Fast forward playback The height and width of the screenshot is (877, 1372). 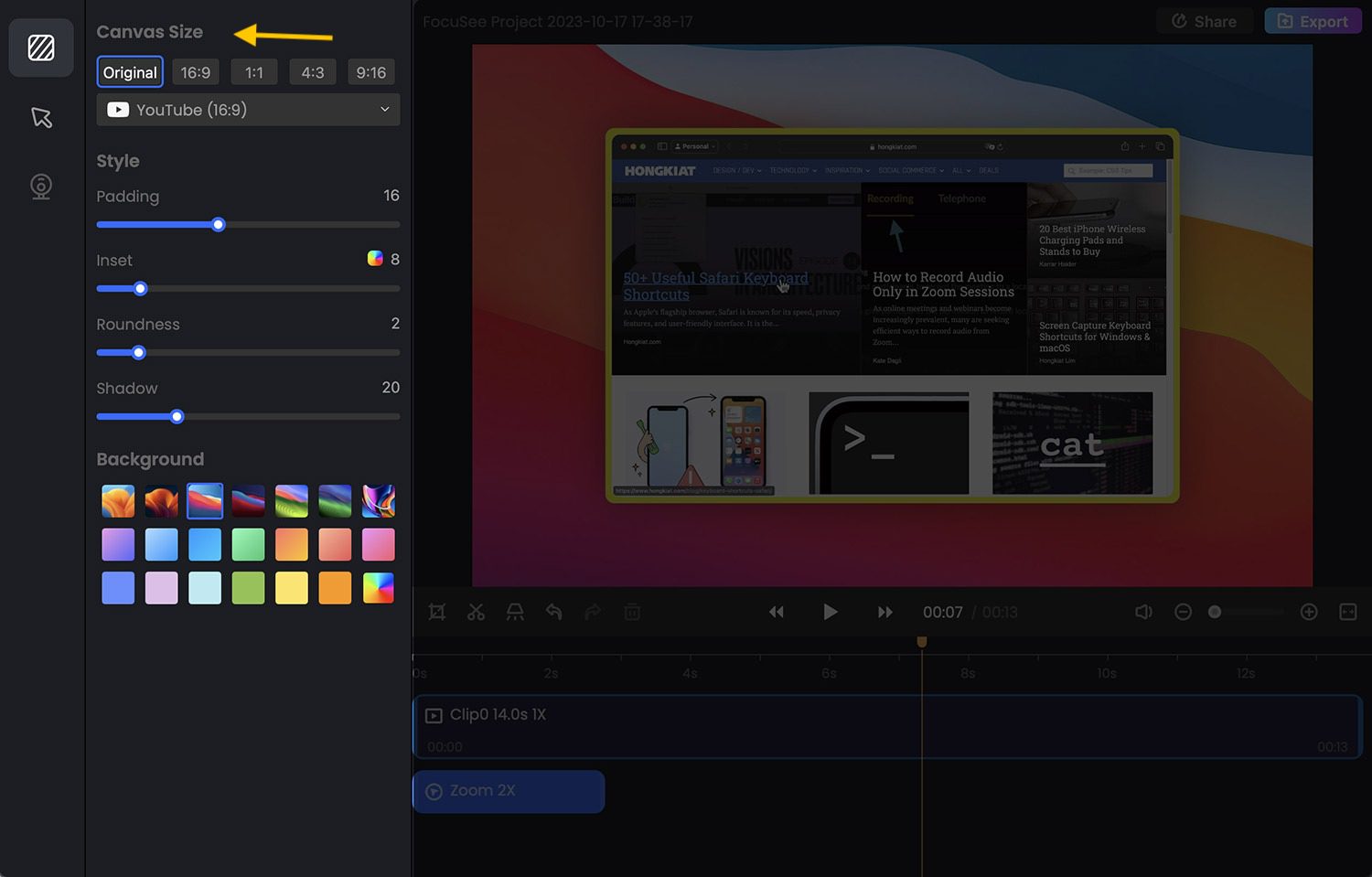coord(884,612)
